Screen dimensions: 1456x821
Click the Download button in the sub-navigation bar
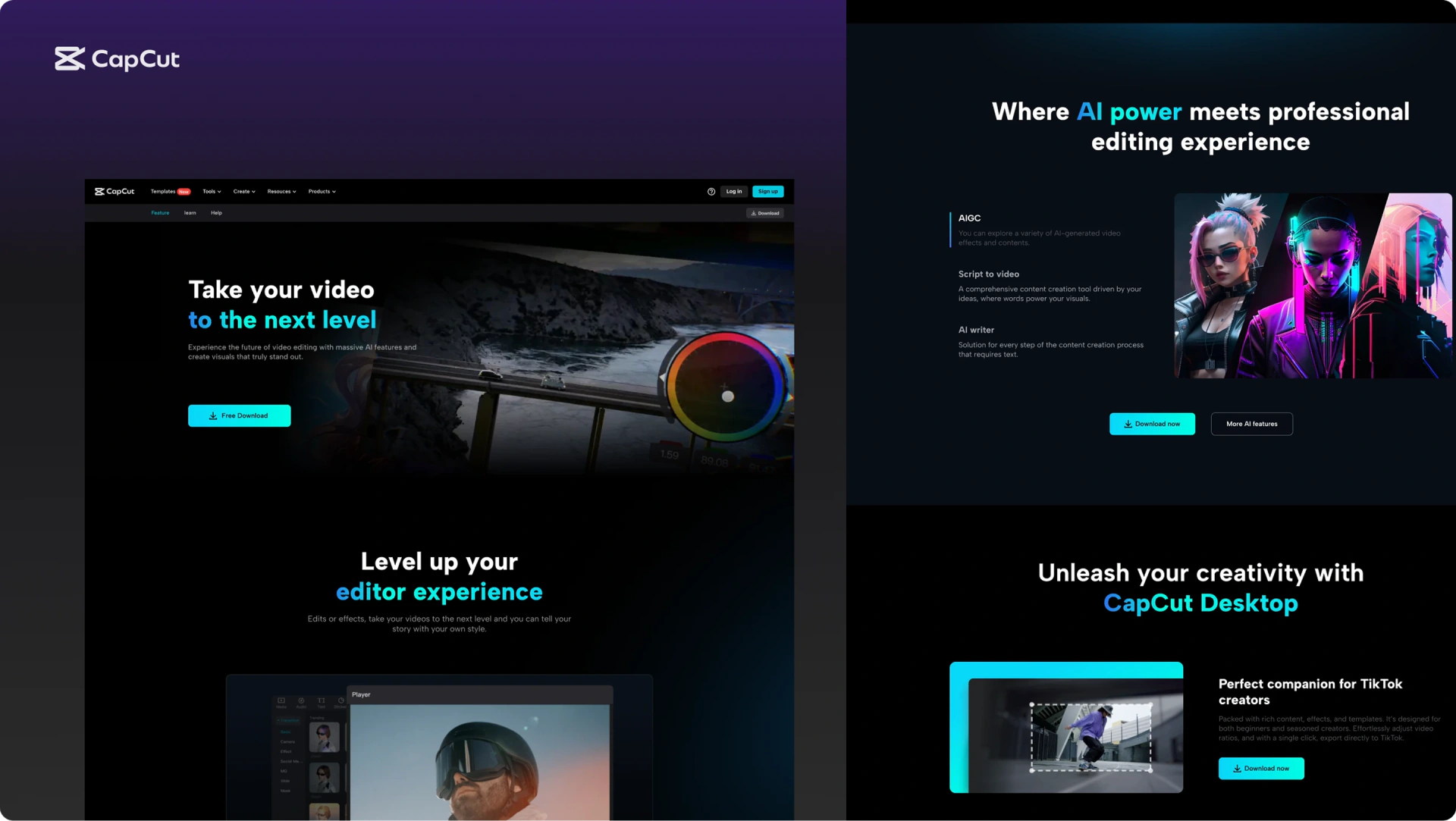click(x=765, y=213)
